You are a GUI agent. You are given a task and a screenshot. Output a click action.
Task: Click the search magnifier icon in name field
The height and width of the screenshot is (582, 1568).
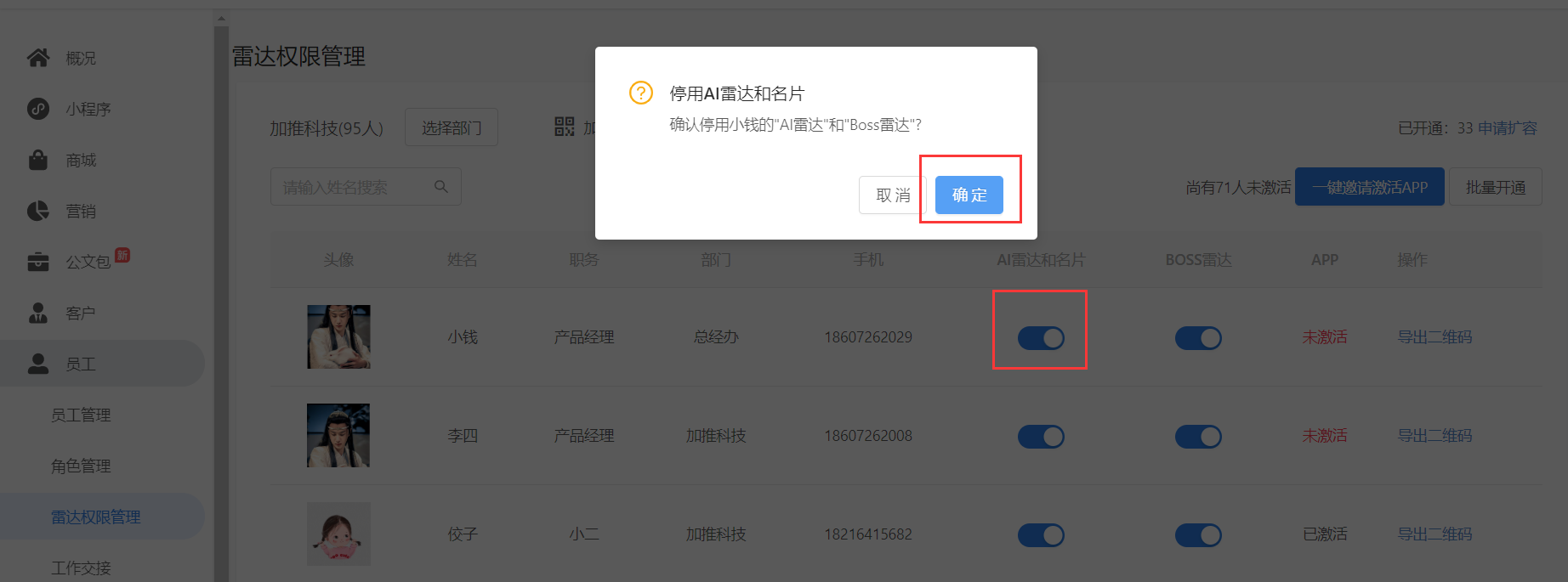pos(440,186)
